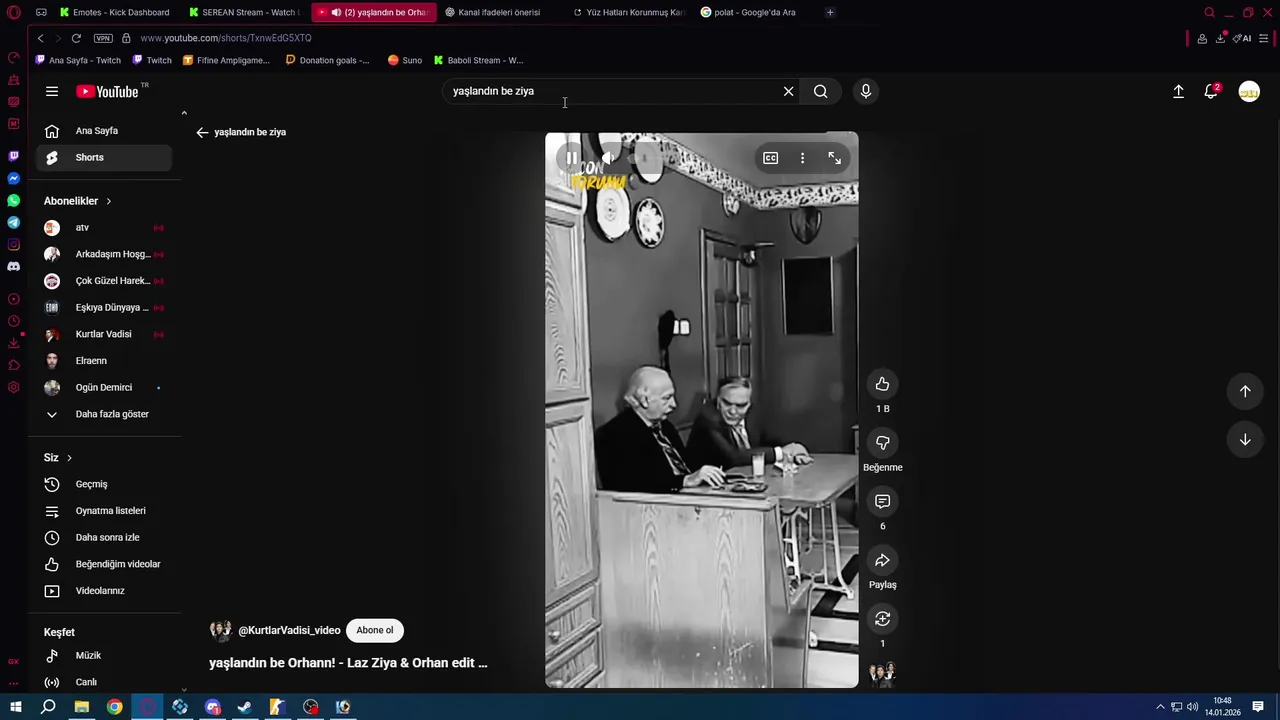Open Fifine Ampligame bookmark

[x=226, y=60]
